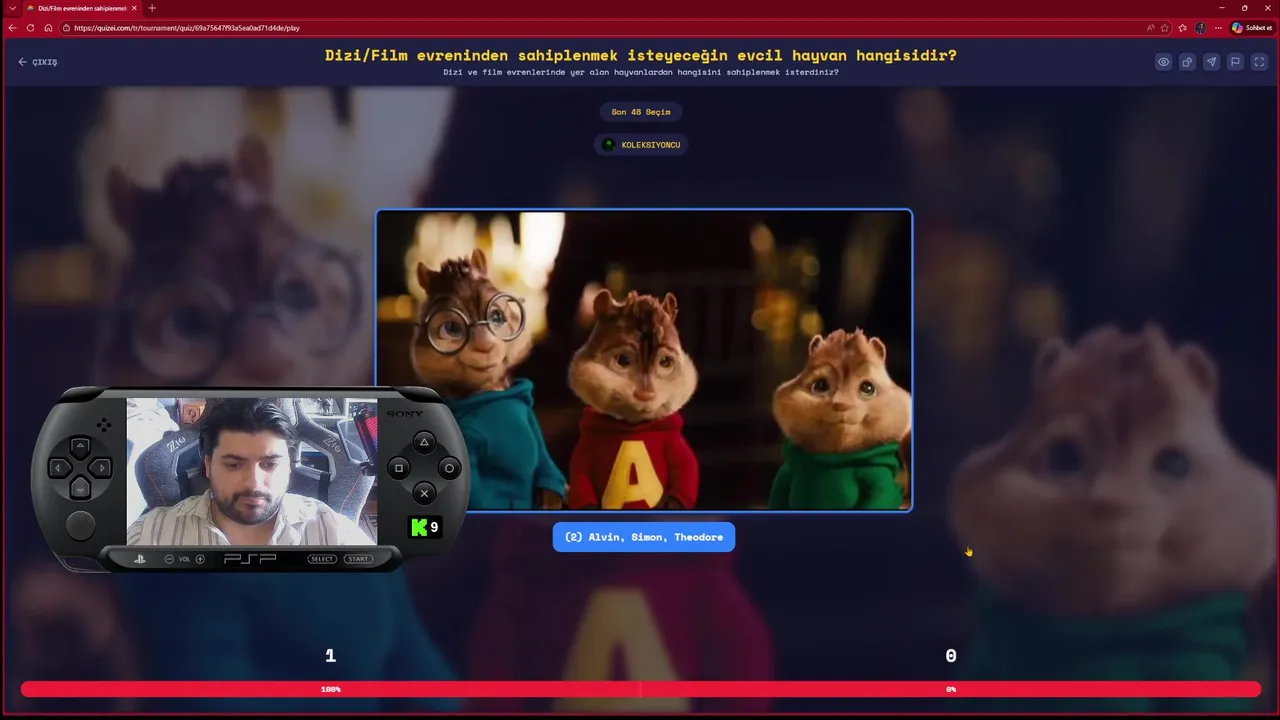Click the webcam feed inside the PSP frame
This screenshot has width=1280, height=720.
coord(252,471)
